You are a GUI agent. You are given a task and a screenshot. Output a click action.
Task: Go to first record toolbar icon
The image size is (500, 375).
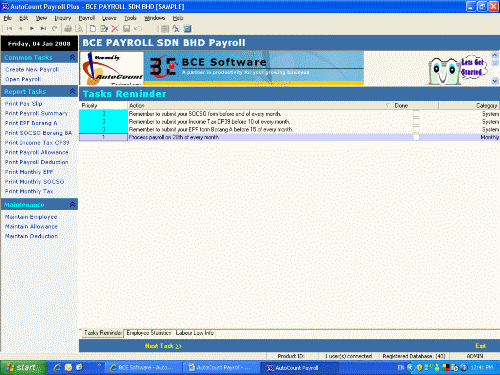tap(9, 29)
